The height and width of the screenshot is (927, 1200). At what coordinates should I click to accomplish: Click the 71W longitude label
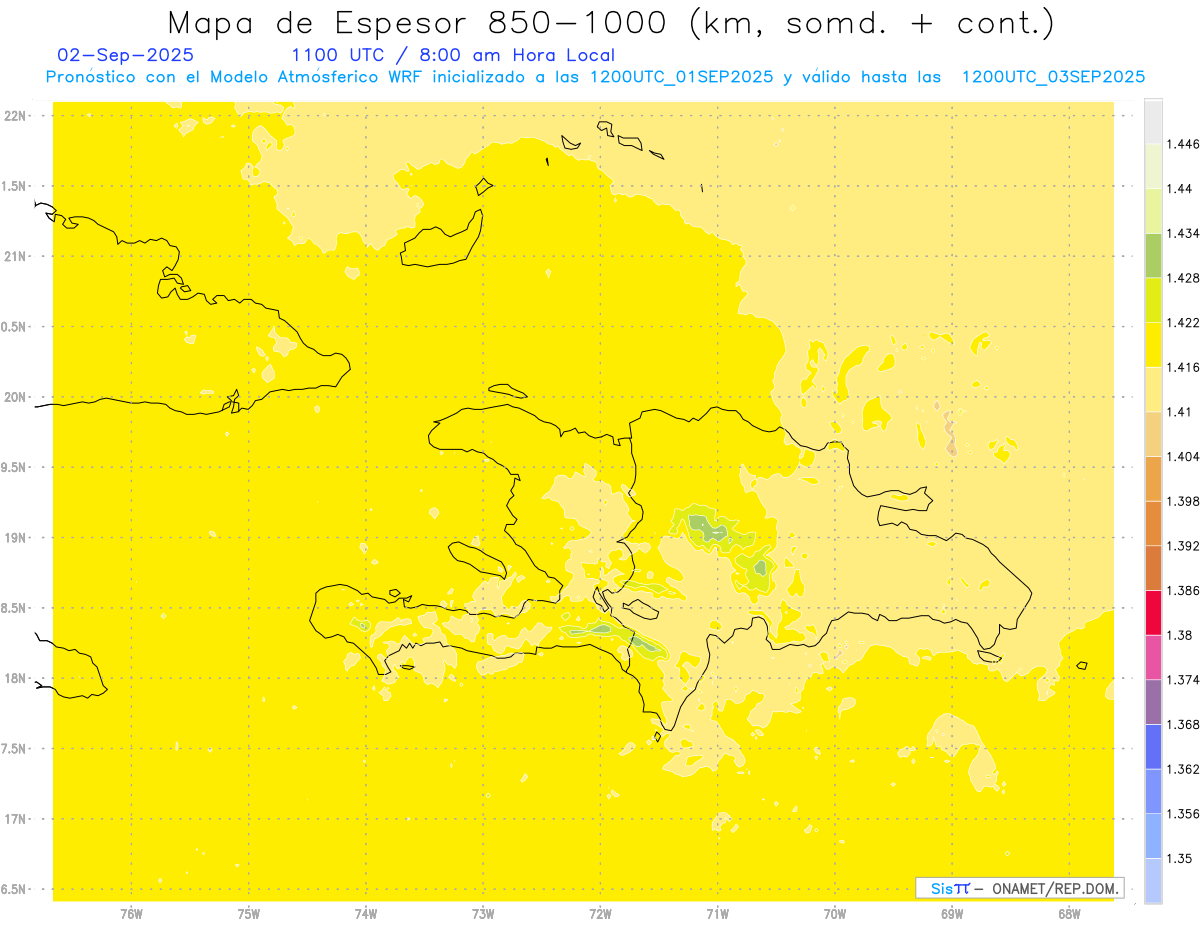[x=717, y=913]
